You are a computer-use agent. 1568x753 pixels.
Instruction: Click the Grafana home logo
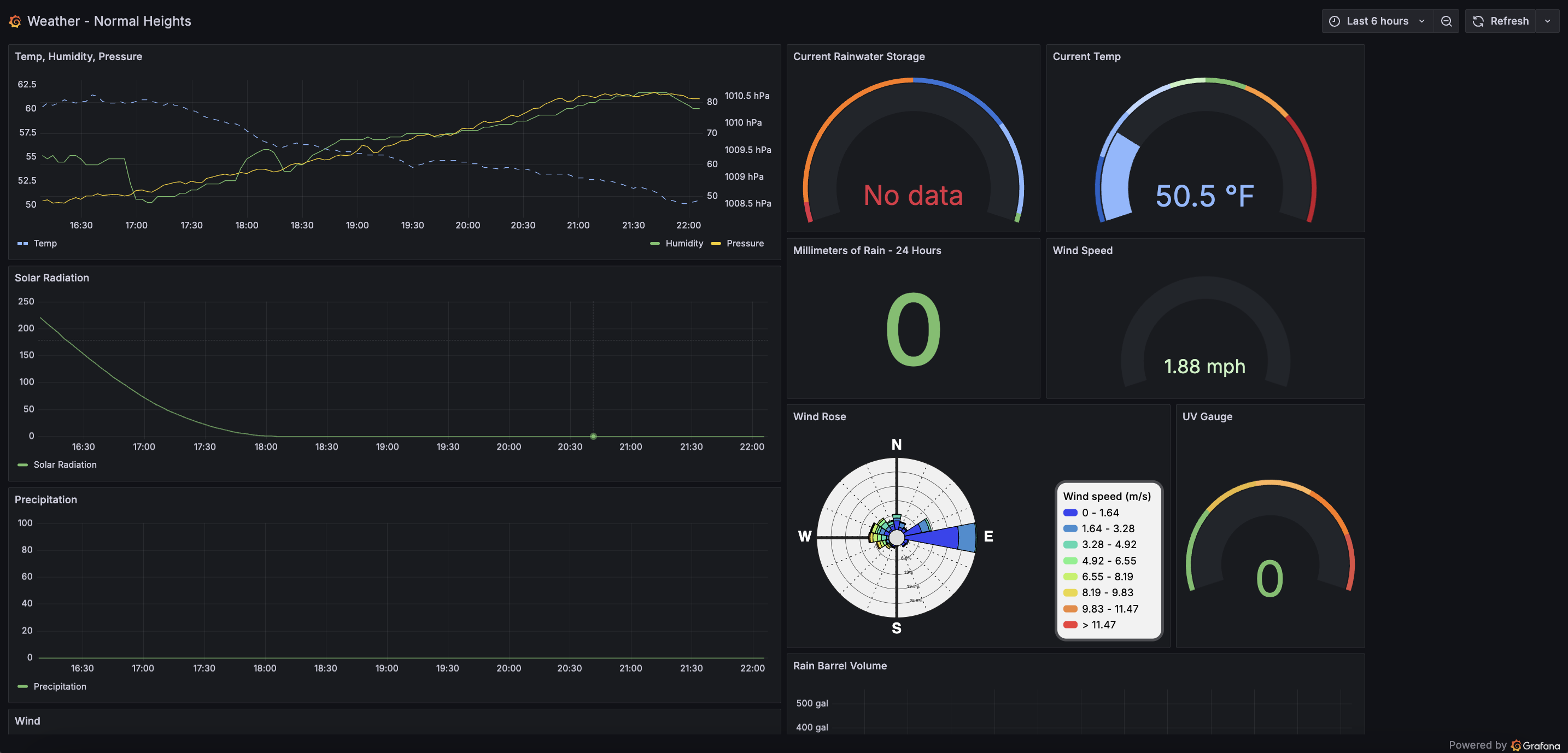pyautogui.click(x=15, y=20)
